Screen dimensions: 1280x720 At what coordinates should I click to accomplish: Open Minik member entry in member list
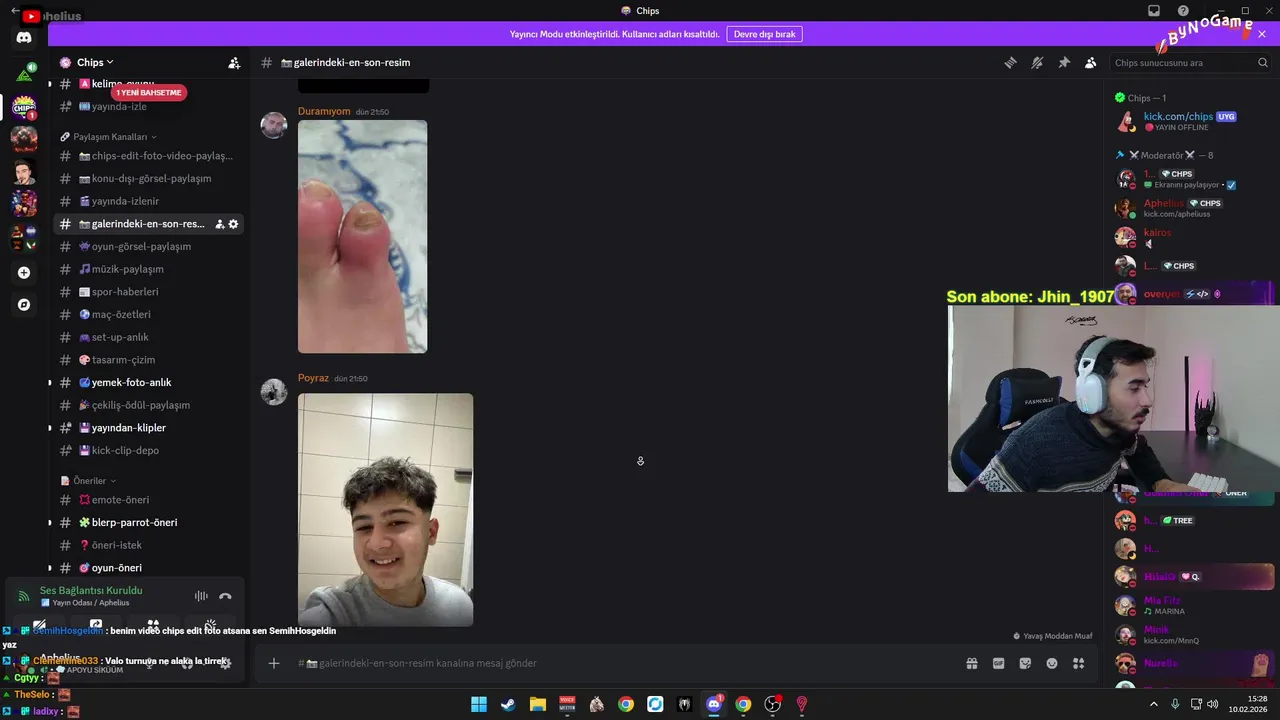point(1194,634)
